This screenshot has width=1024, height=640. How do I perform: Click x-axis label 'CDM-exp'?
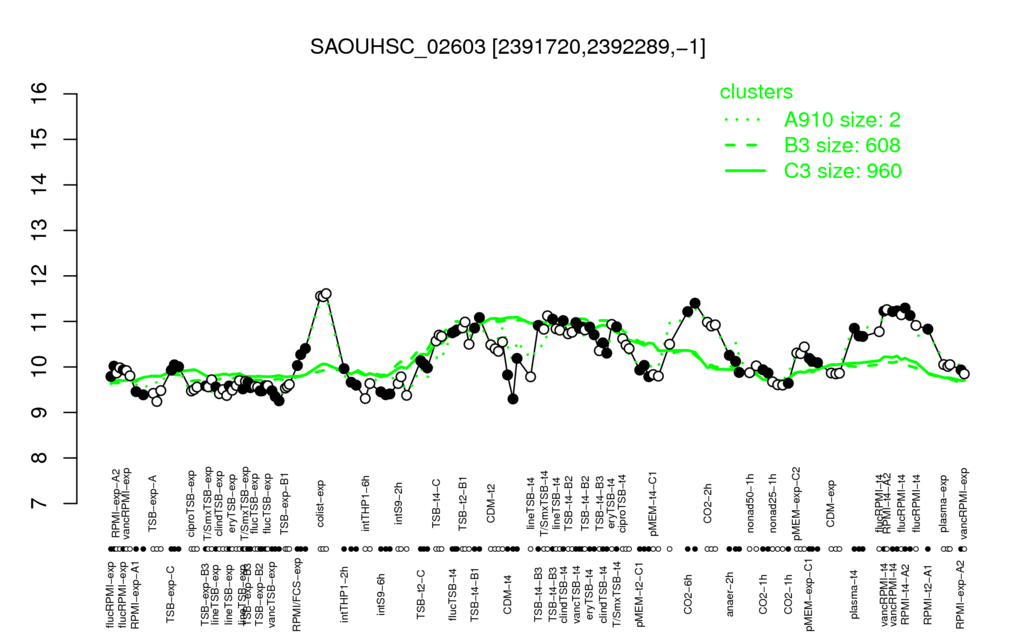point(831,502)
